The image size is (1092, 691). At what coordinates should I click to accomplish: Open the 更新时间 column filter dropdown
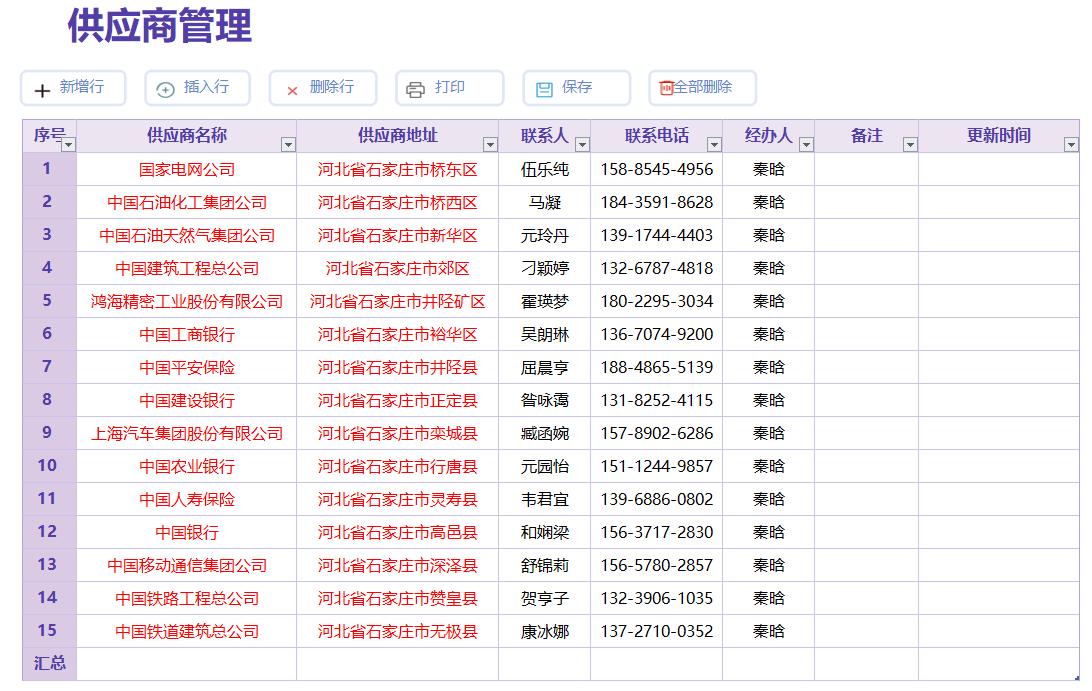click(x=1071, y=145)
